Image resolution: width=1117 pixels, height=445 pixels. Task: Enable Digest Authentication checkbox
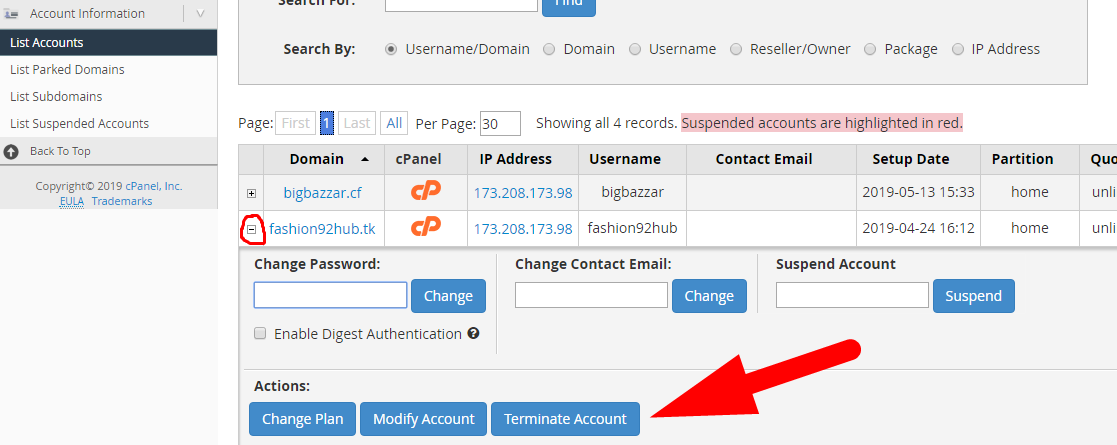[260, 334]
